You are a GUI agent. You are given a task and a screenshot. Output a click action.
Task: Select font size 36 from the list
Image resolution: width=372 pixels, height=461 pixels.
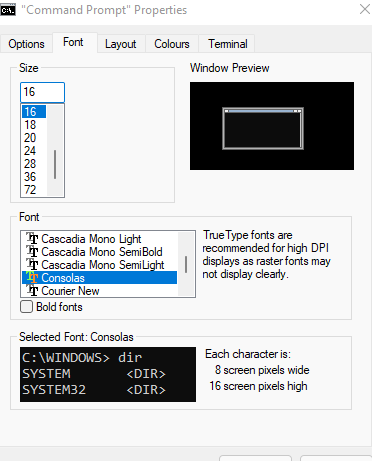click(x=34, y=177)
